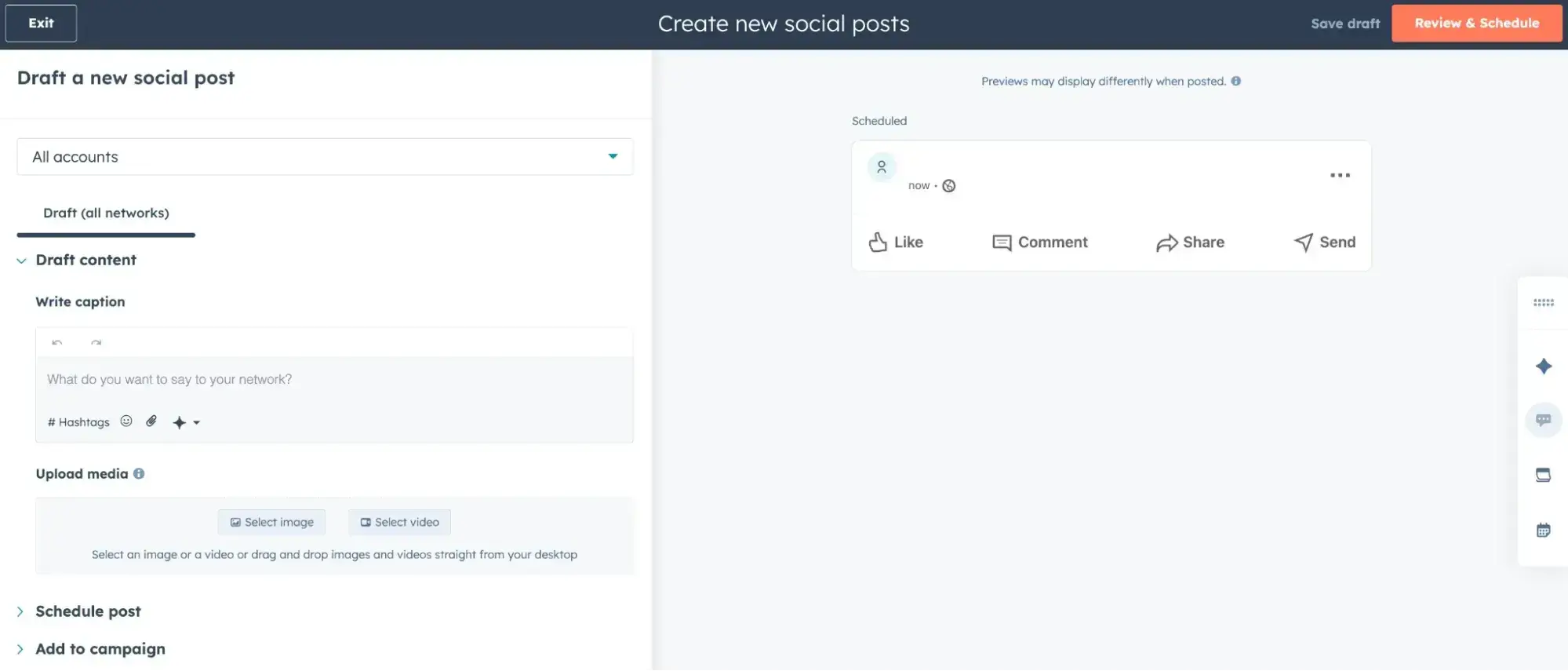The image size is (1568, 671).
Task: Click the grid dots icon in right sidebar
Action: coord(1543,303)
